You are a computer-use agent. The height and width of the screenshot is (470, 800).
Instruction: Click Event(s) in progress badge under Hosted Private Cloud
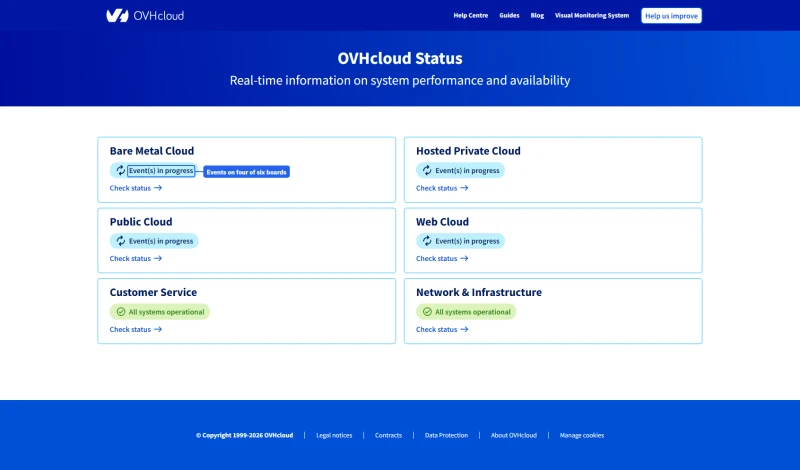(460, 170)
